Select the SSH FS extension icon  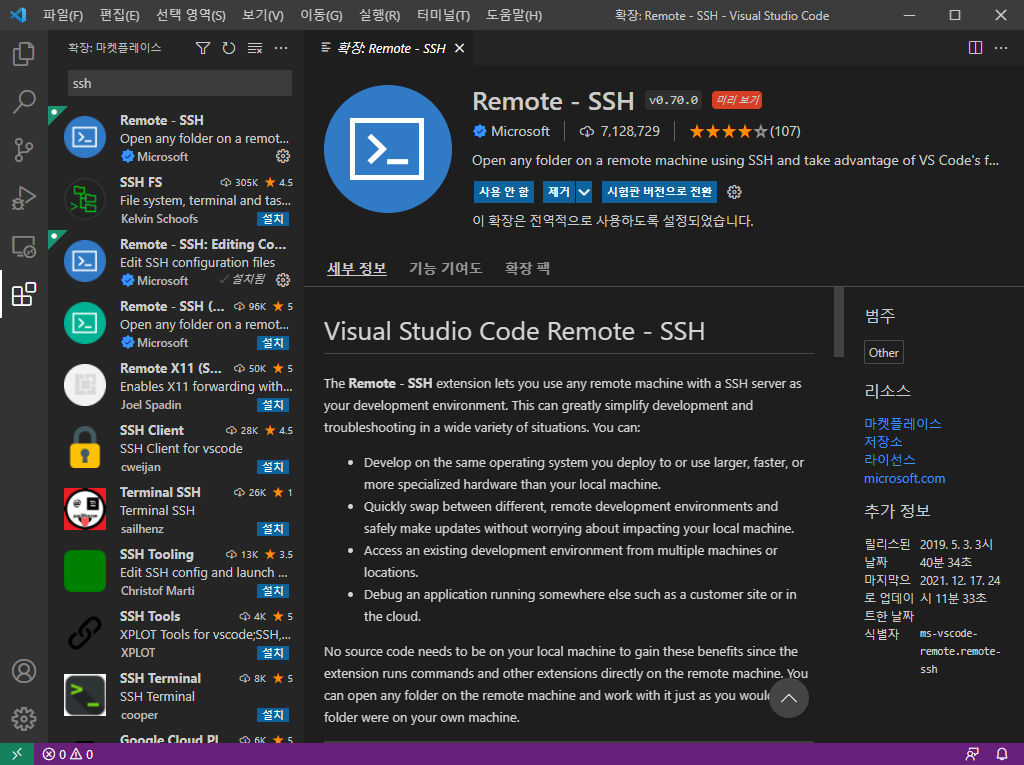85,199
